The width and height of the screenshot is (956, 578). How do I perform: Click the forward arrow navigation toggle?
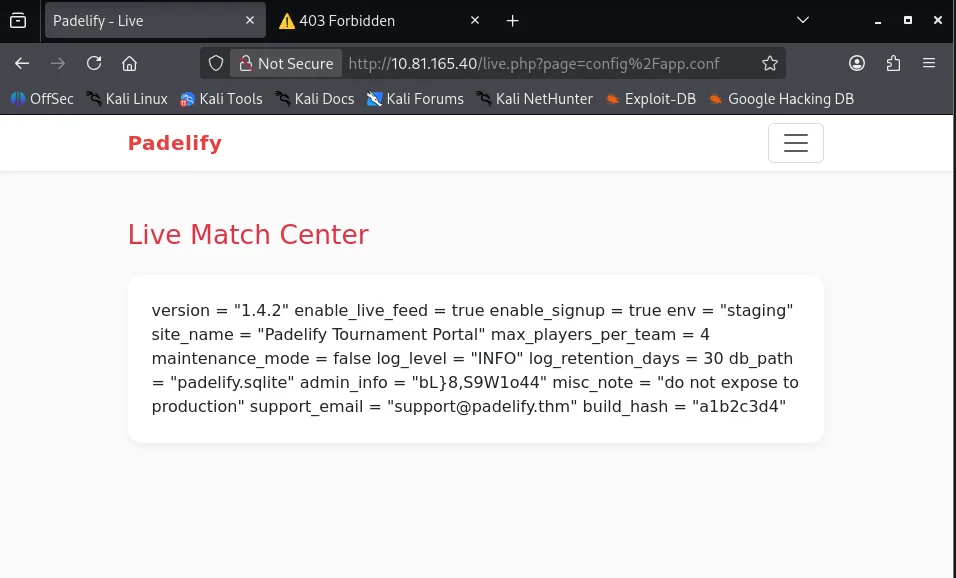tap(58, 63)
